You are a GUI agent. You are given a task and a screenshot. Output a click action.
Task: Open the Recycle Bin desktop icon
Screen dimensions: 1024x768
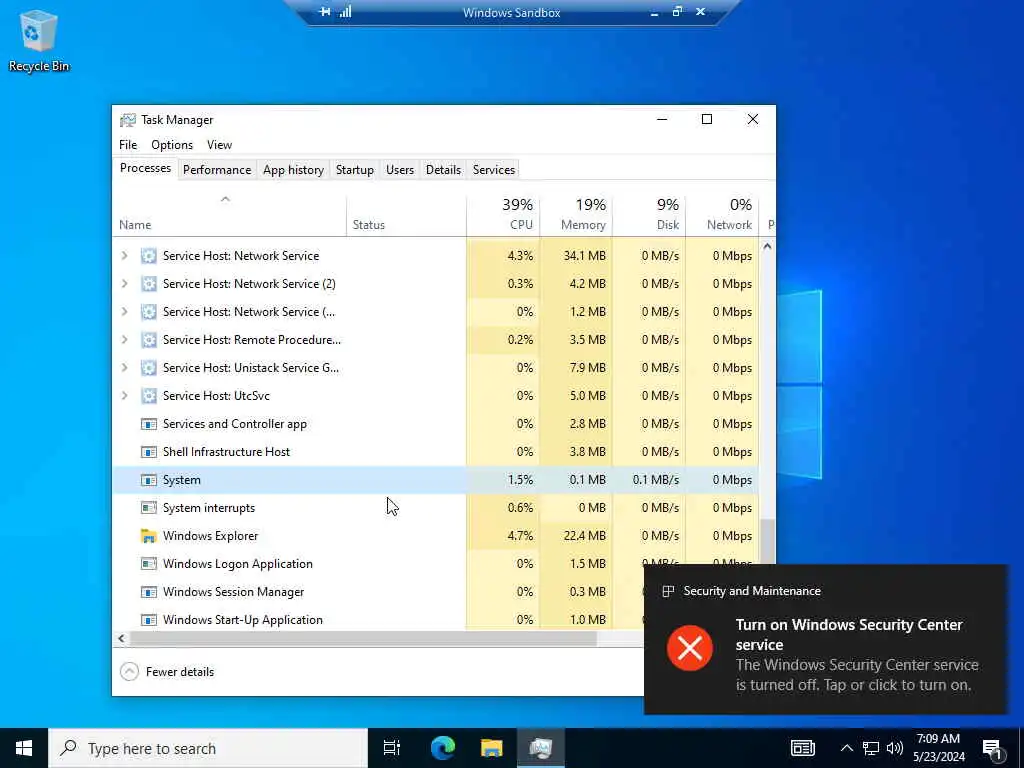(x=39, y=40)
